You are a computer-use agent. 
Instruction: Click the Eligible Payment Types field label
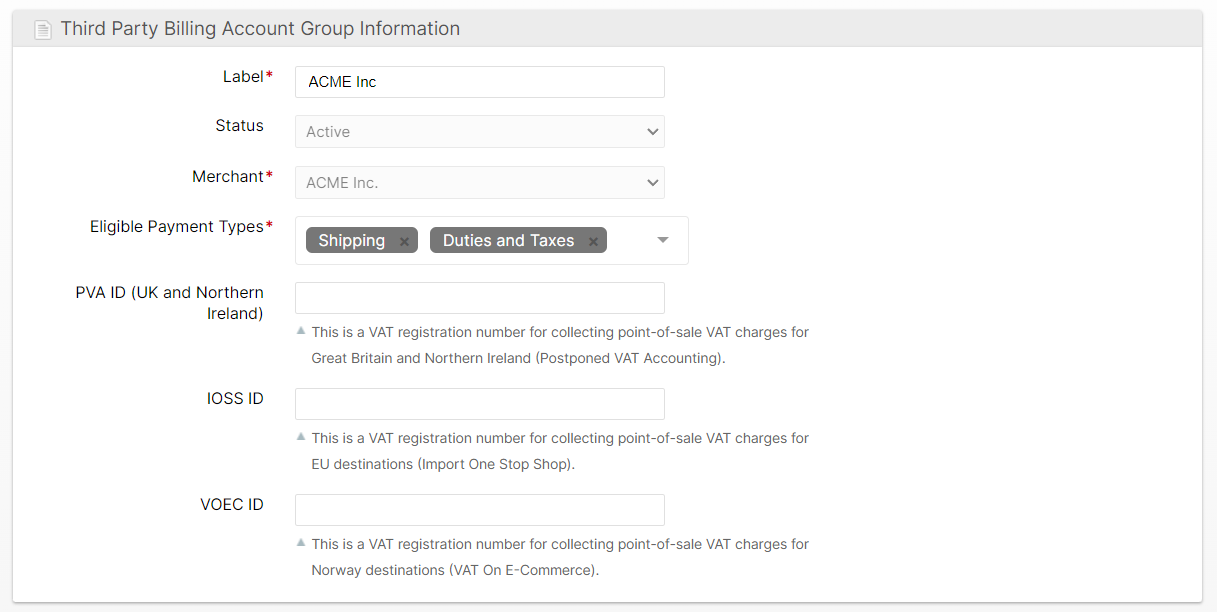pyautogui.click(x=177, y=227)
